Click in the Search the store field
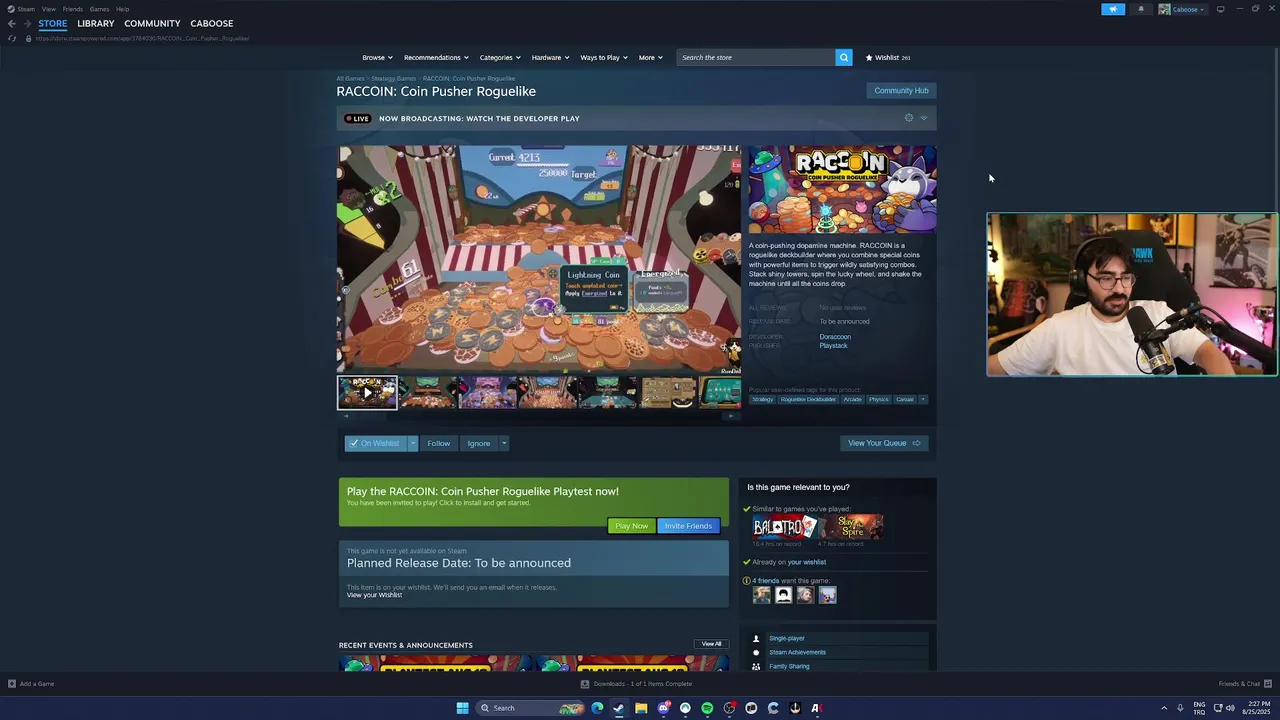Image resolution: width=1280 pixels, height=720 pixels. 756,57
